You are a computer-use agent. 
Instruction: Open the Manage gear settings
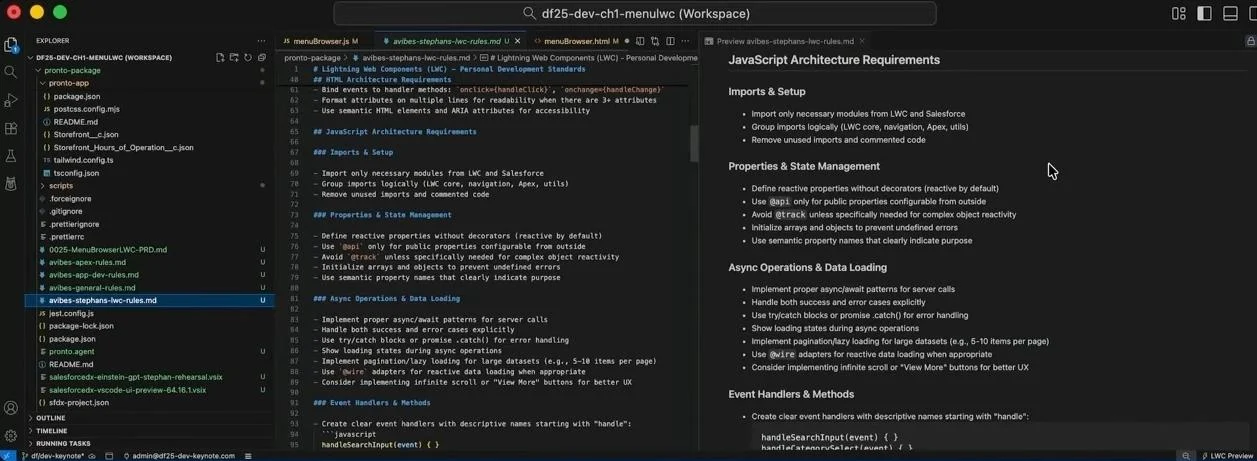[11, 436]
